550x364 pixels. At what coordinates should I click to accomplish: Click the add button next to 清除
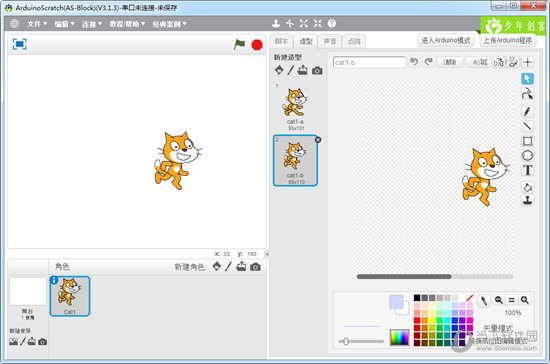coord(480,62)
